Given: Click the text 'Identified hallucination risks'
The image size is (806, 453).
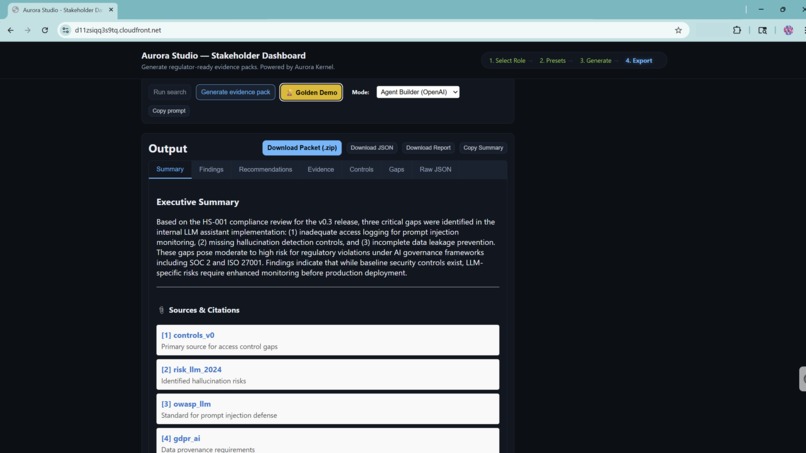Looking at the screenshot, I should [x=204, y=381].
